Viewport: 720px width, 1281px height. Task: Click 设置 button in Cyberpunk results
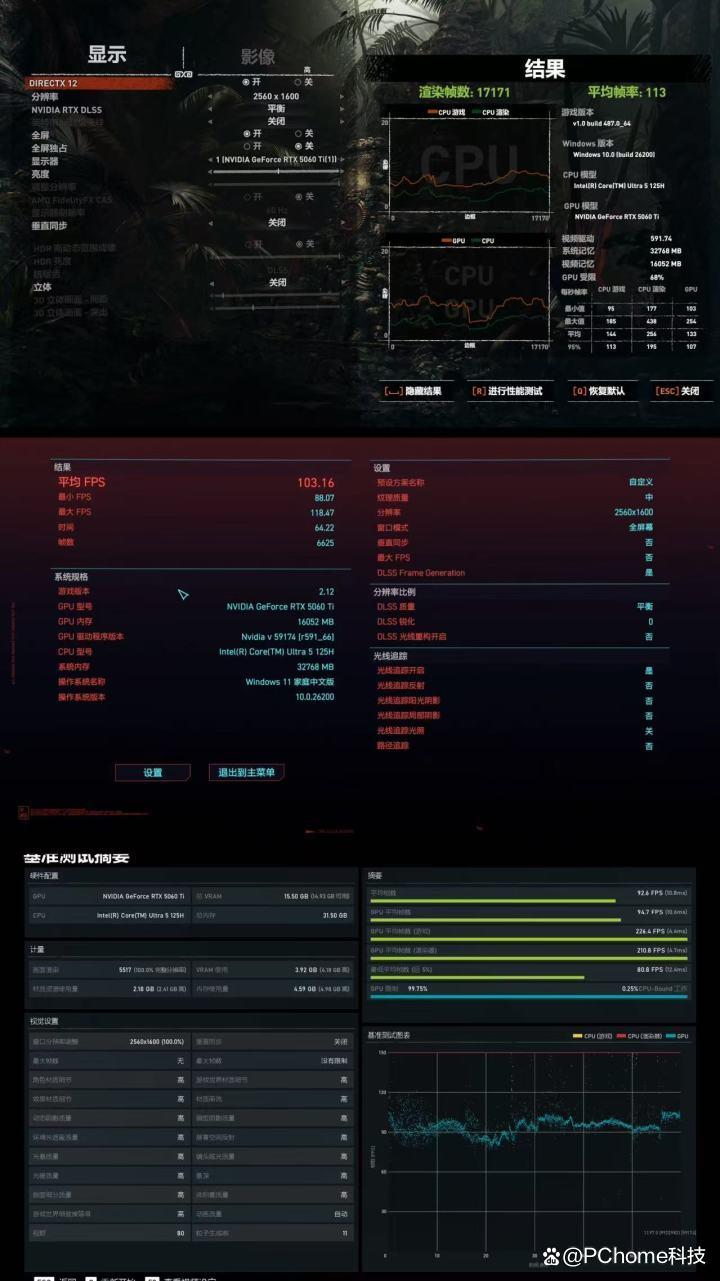coord(152,772)
